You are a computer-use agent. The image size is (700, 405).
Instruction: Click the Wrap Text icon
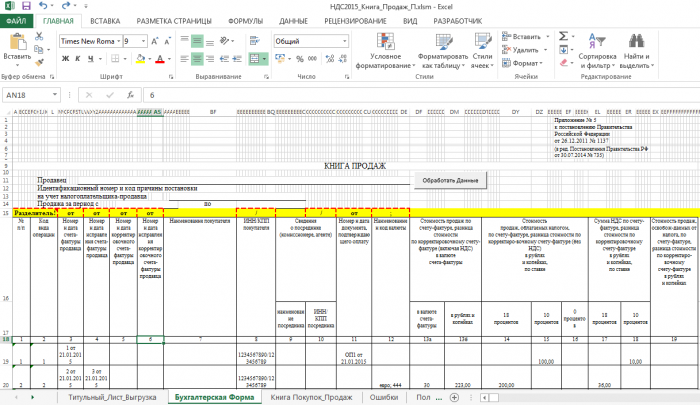click(255, 41)
